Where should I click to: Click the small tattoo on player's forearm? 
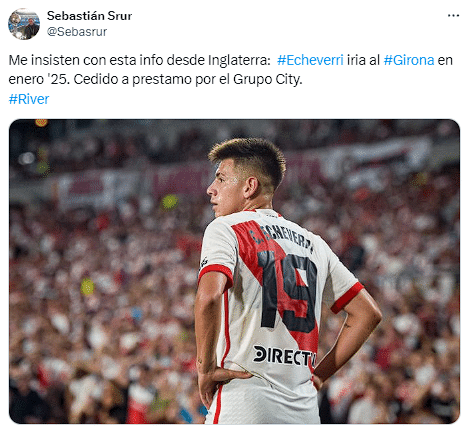point(347,324)
